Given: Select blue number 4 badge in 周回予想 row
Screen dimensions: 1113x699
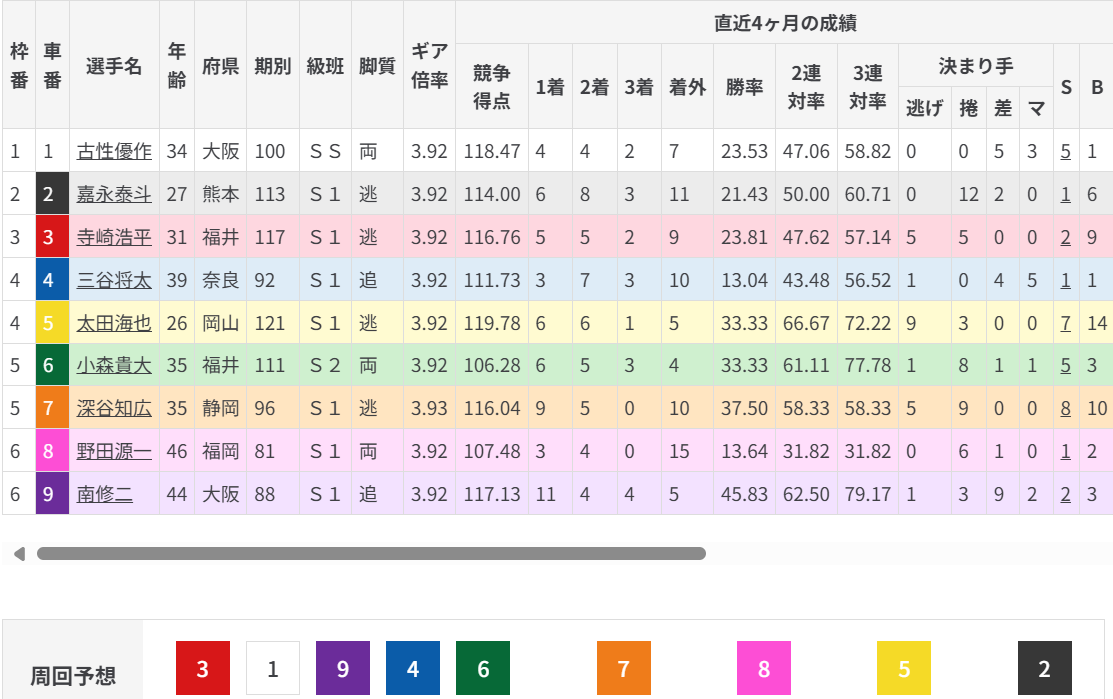Looking at the screenshot, I should 413,668.
